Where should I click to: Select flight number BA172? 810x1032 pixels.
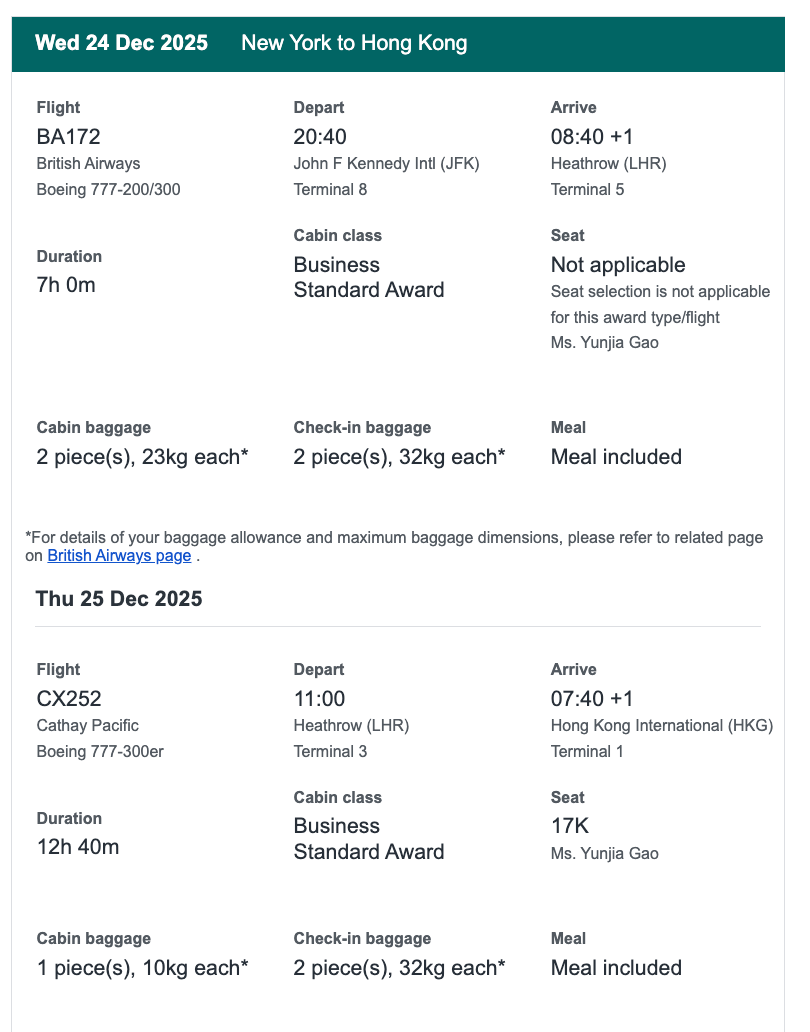tap(68, 137)
